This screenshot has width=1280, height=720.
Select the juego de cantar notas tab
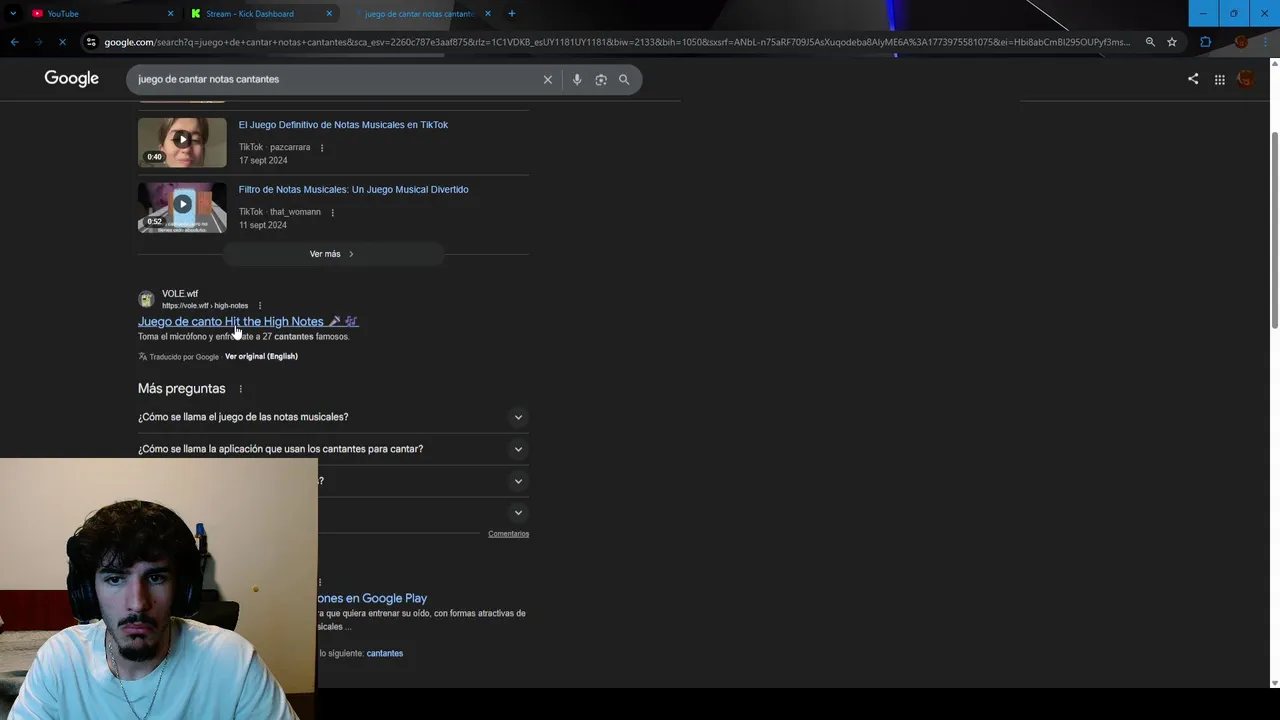point(418,14)
